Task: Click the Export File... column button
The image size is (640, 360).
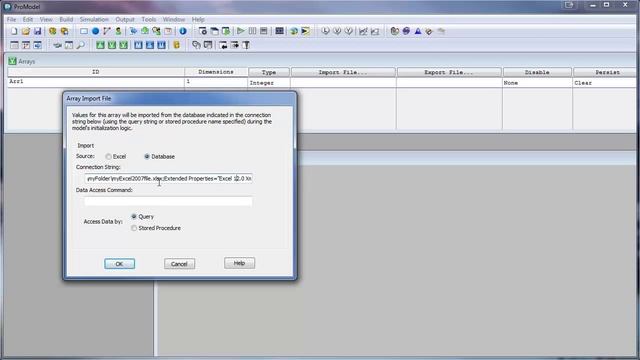Action: [x=449, y=72]
